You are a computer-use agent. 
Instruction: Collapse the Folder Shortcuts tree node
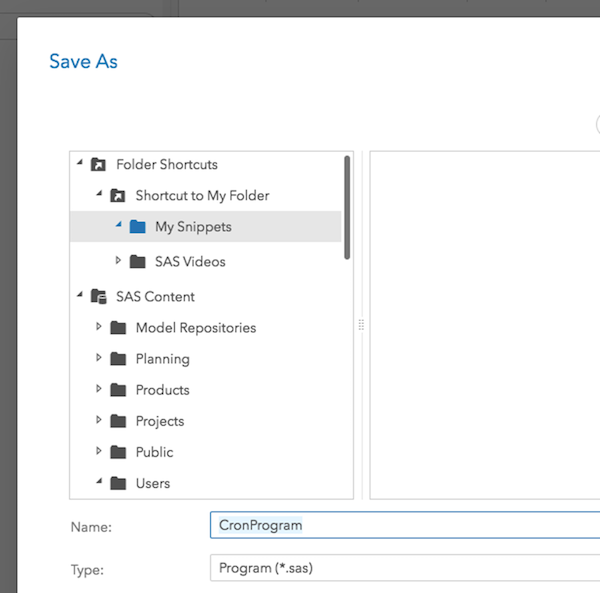coord(80,164)
